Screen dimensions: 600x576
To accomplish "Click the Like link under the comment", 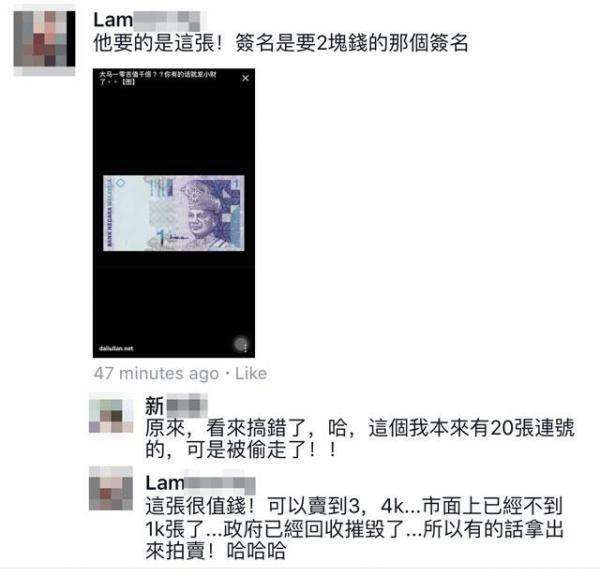I will coord(251,374).
